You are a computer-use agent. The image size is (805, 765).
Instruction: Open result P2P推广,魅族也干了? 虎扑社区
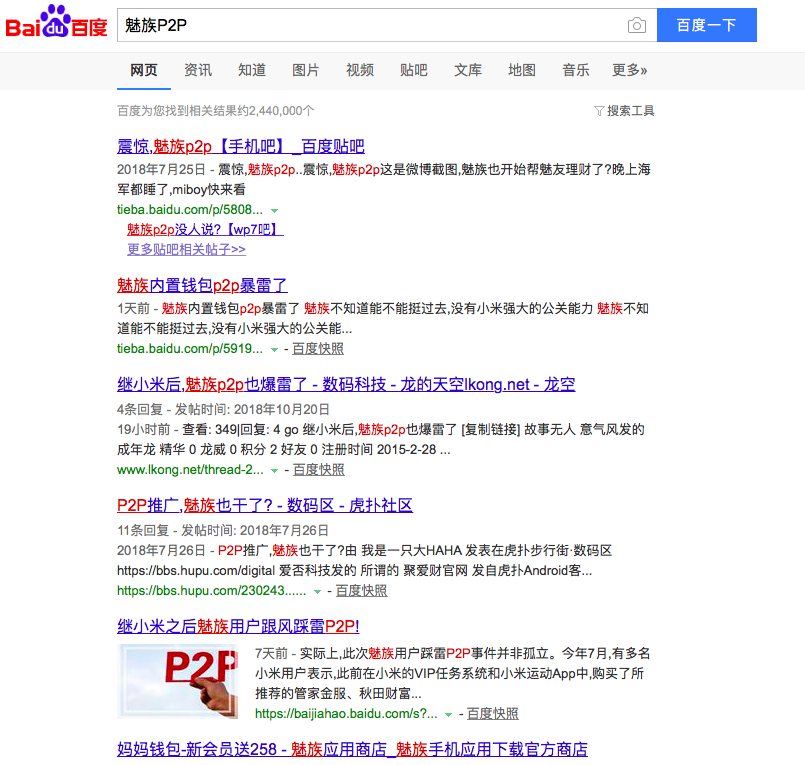265,506
